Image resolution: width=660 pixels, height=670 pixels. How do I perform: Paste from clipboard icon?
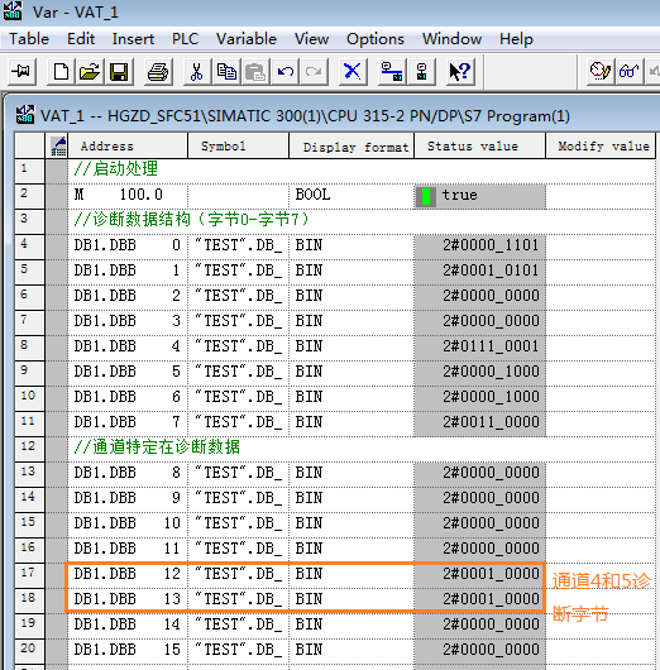(255, 71)
